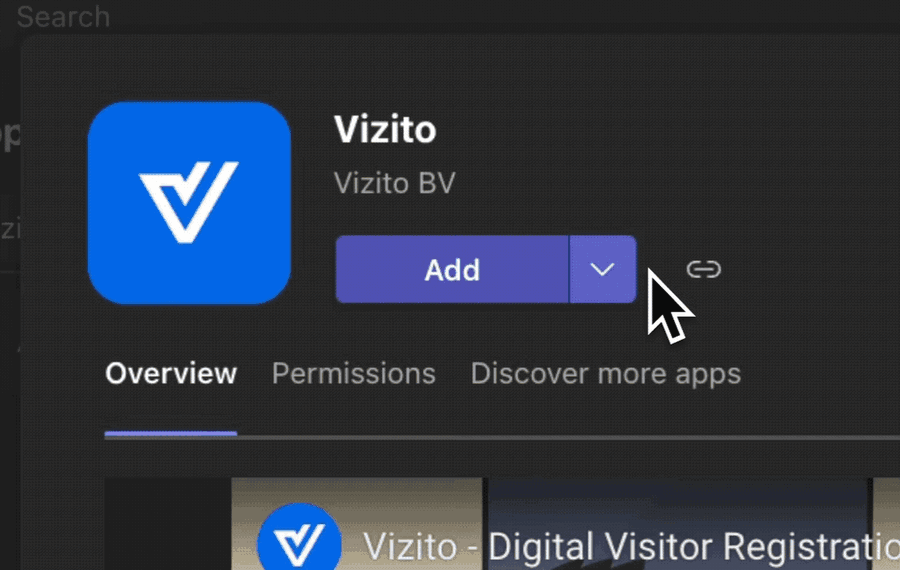Click the partially hidden heading left of the dialog
The height and width of the screenshot is (570, 900).
(x=9, y=134)
